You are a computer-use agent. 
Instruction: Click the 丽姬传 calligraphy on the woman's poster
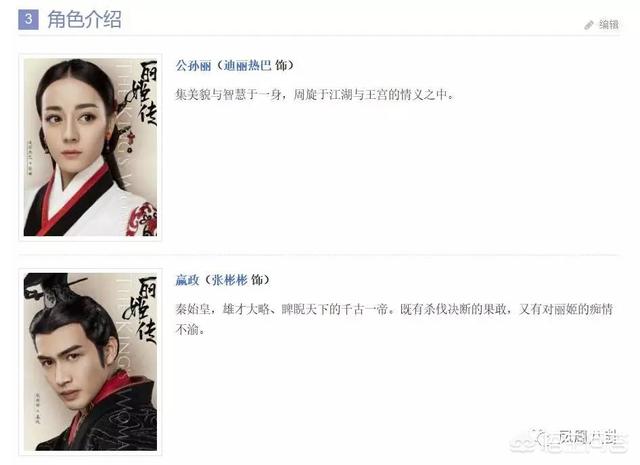[142, 92]
